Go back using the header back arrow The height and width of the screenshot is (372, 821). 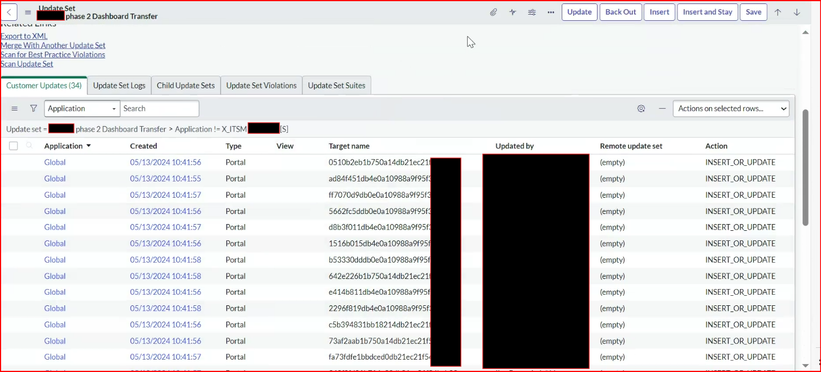pos(10,12)
